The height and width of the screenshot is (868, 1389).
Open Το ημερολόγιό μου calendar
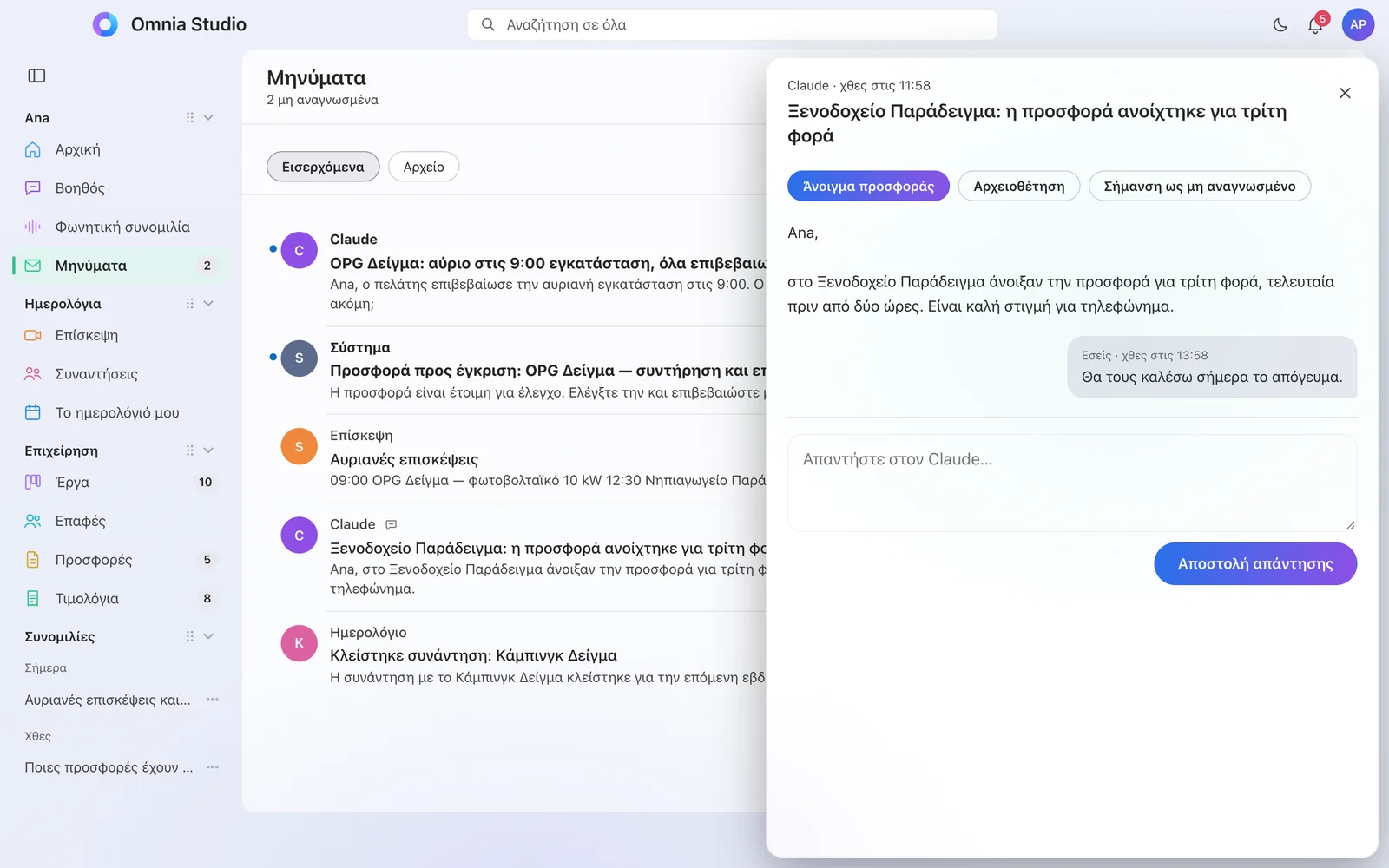pos(119,412)
